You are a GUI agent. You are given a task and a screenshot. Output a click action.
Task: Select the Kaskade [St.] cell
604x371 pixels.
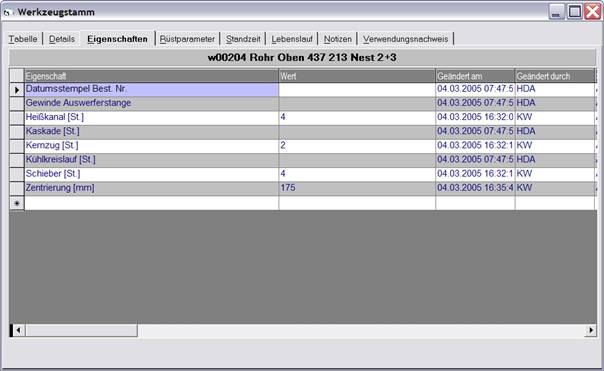151,132
